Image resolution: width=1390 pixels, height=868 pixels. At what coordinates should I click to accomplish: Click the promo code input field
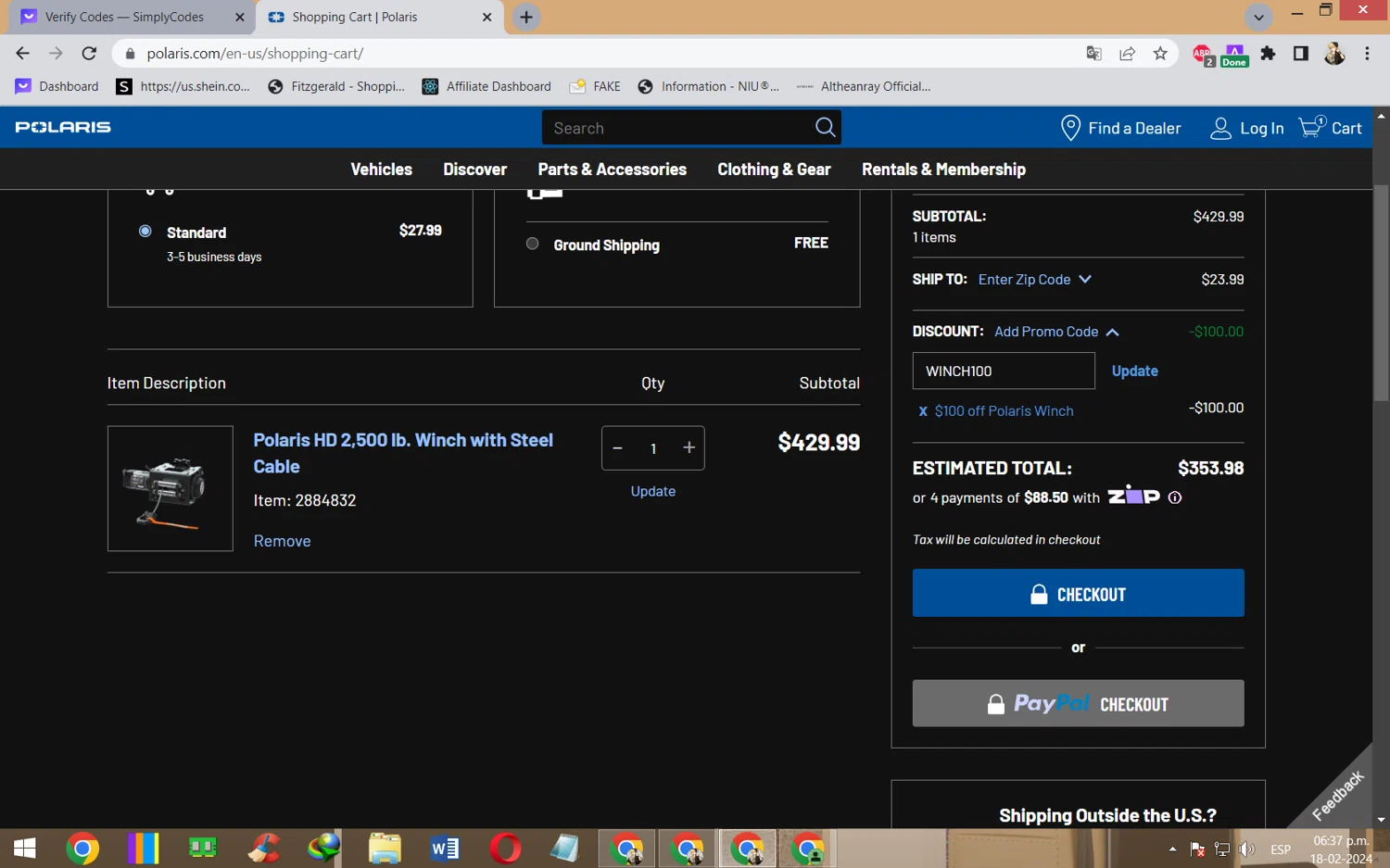(x=1004, y=371)
